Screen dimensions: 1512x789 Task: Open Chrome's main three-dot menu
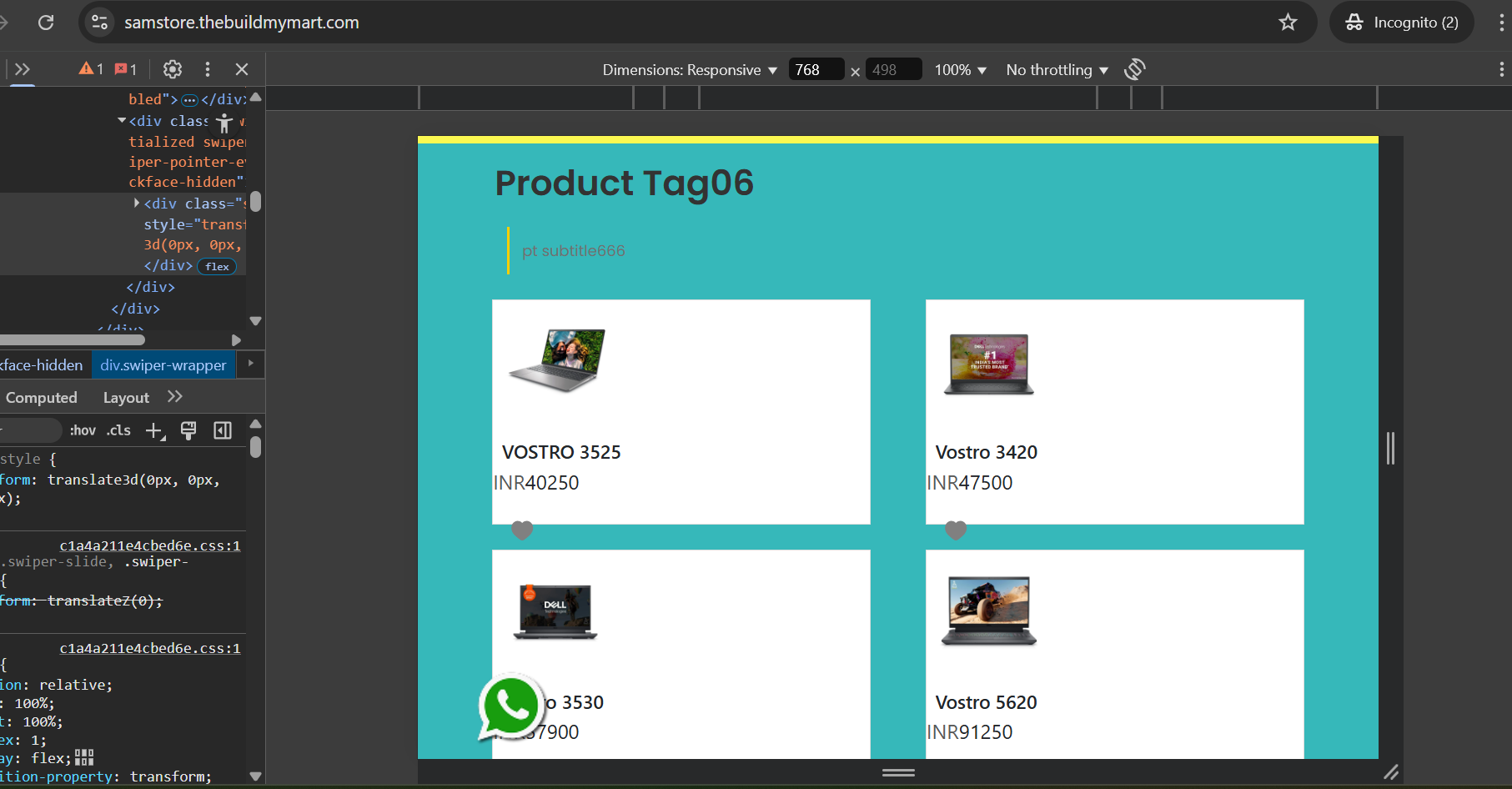pyautogui.click(x=1501, y=23)
